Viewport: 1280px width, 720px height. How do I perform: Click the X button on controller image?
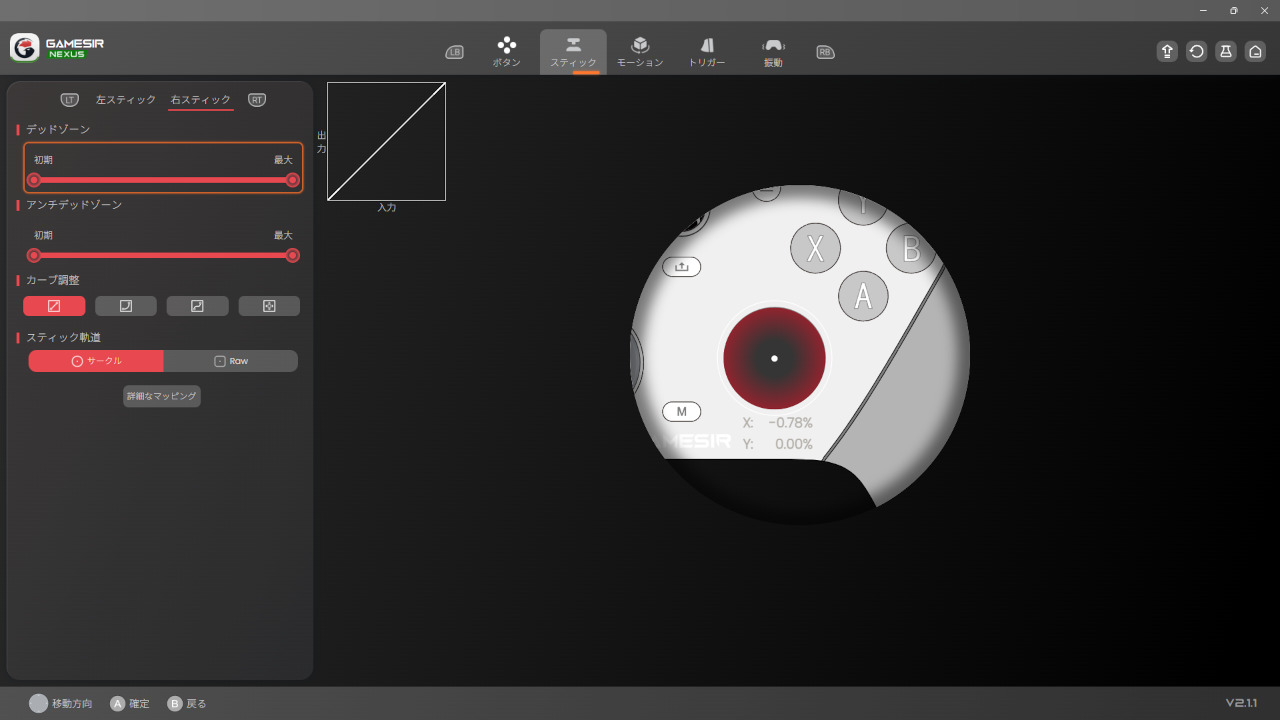coord(815,248)
